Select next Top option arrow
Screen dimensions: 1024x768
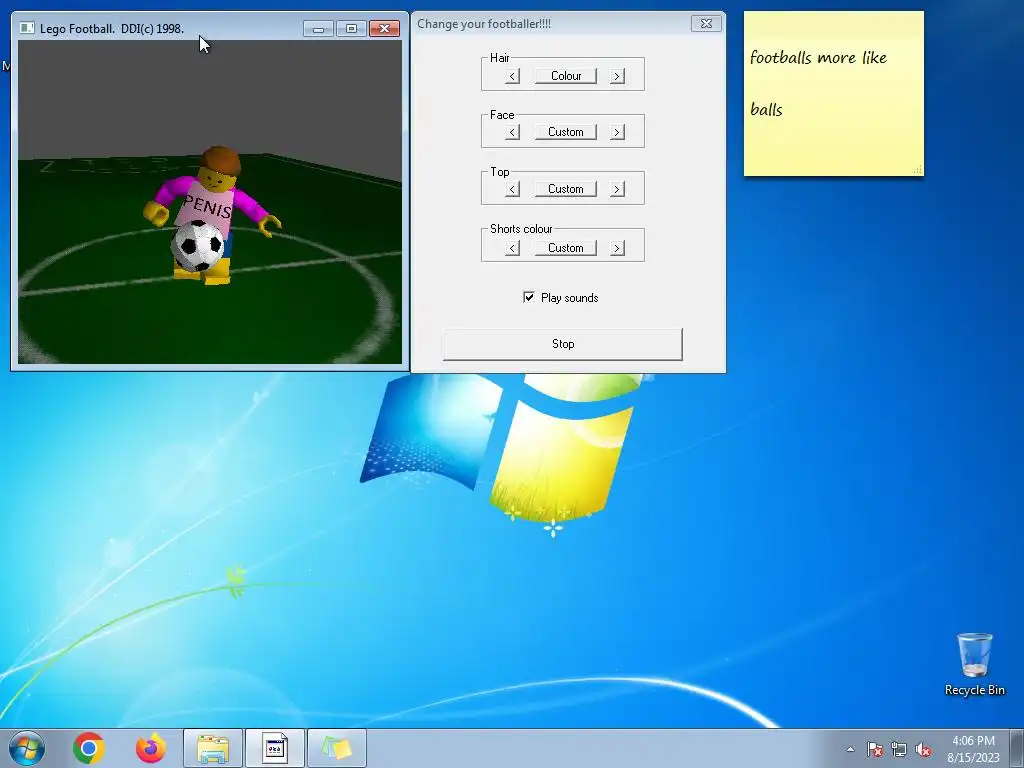[x=617, y=189]
